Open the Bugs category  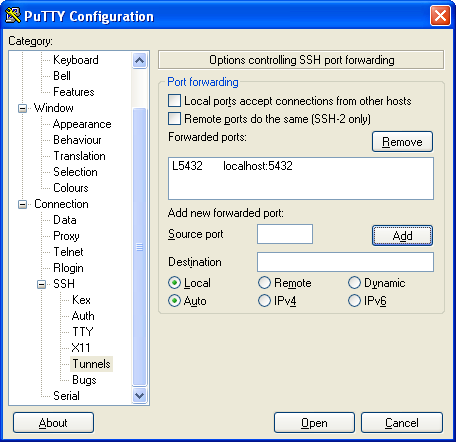pos(84,380)
